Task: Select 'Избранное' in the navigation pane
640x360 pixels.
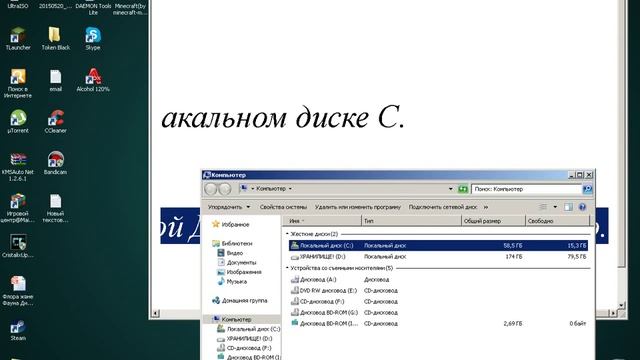Action: 231,224
